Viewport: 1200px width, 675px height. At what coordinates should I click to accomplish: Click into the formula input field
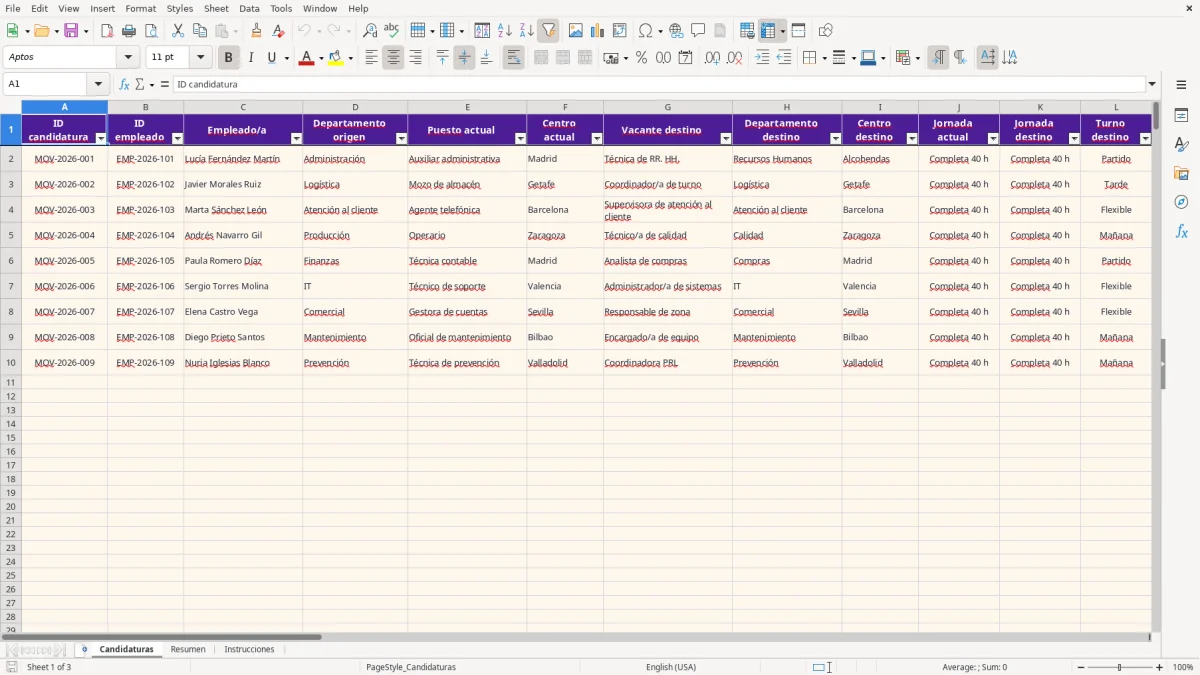point(658,84)
